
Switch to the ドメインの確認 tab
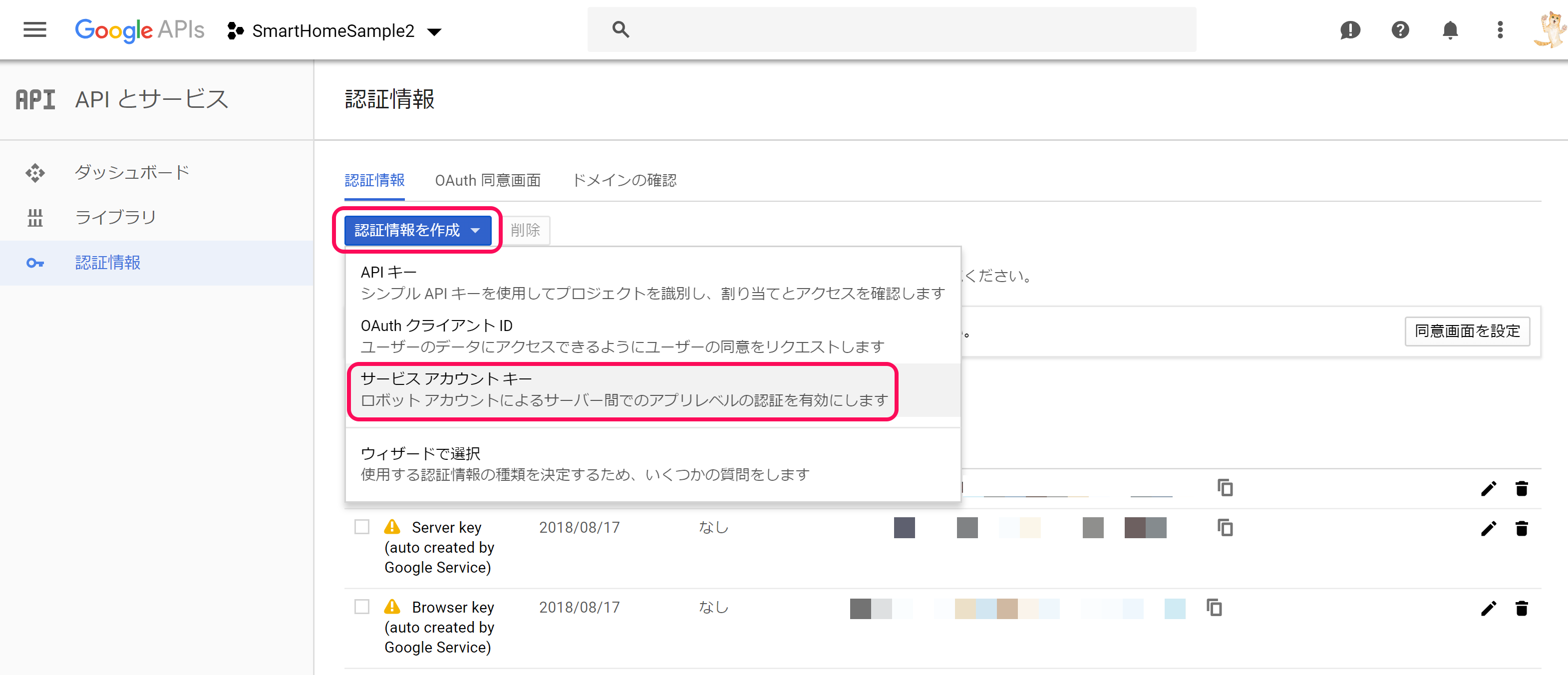click(624, 180)
